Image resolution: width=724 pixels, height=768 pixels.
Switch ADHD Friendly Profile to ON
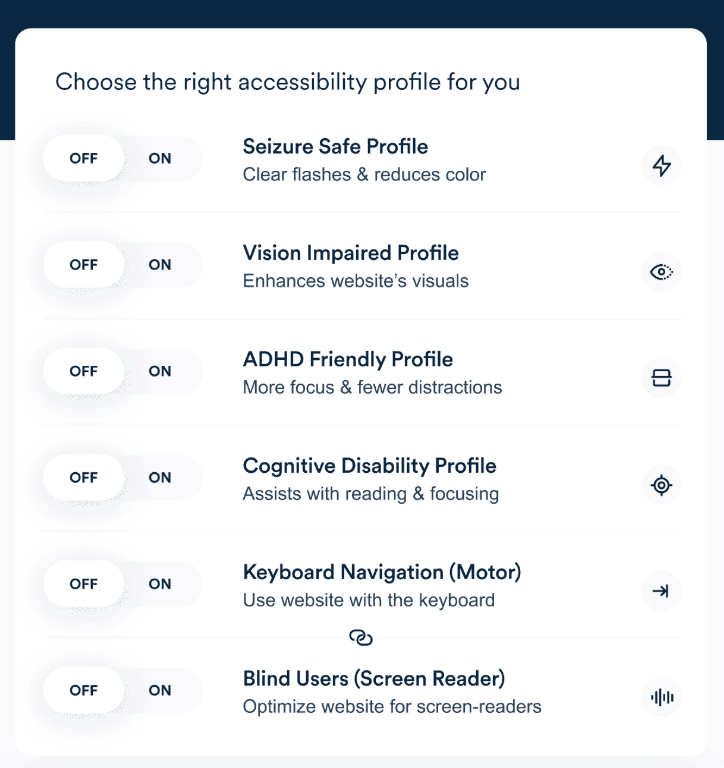click(x=160, y=371)
